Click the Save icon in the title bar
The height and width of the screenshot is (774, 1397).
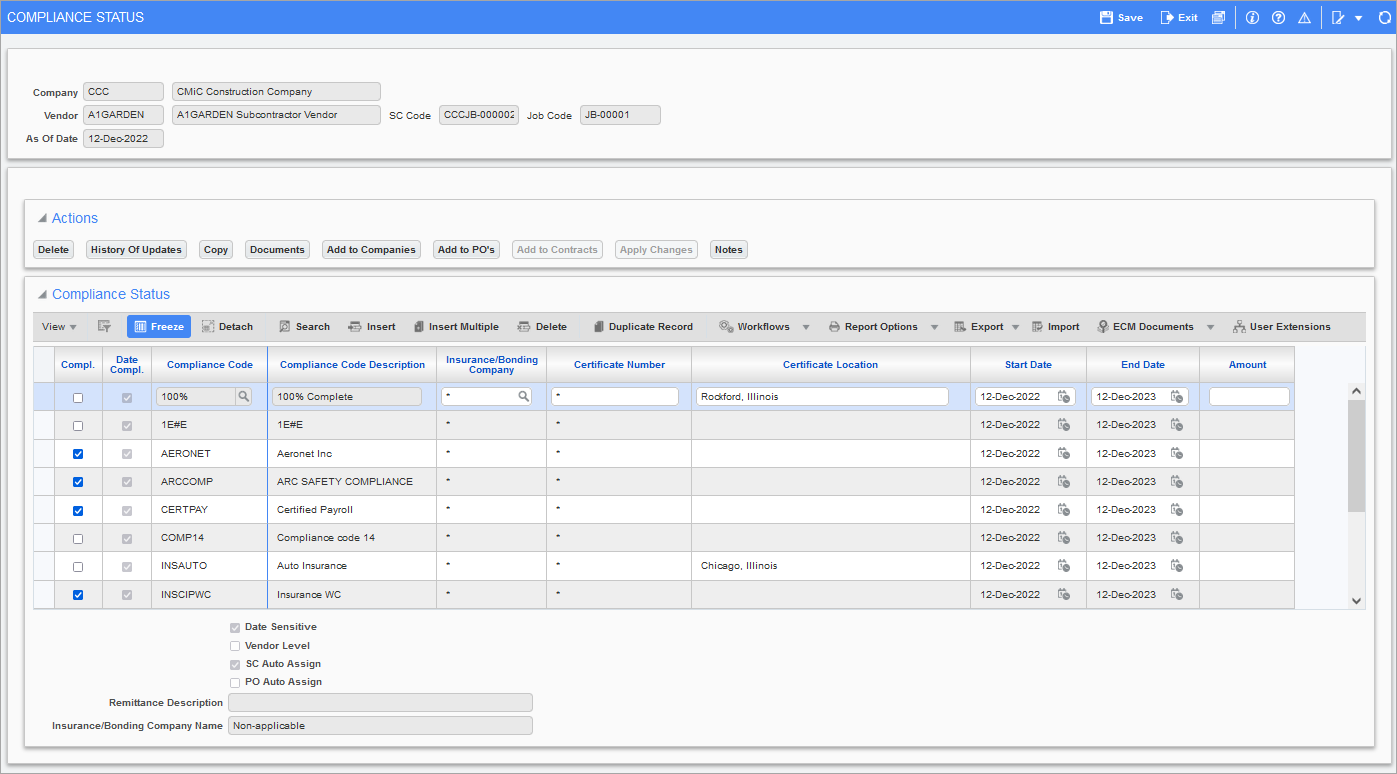pos(1106,17)
